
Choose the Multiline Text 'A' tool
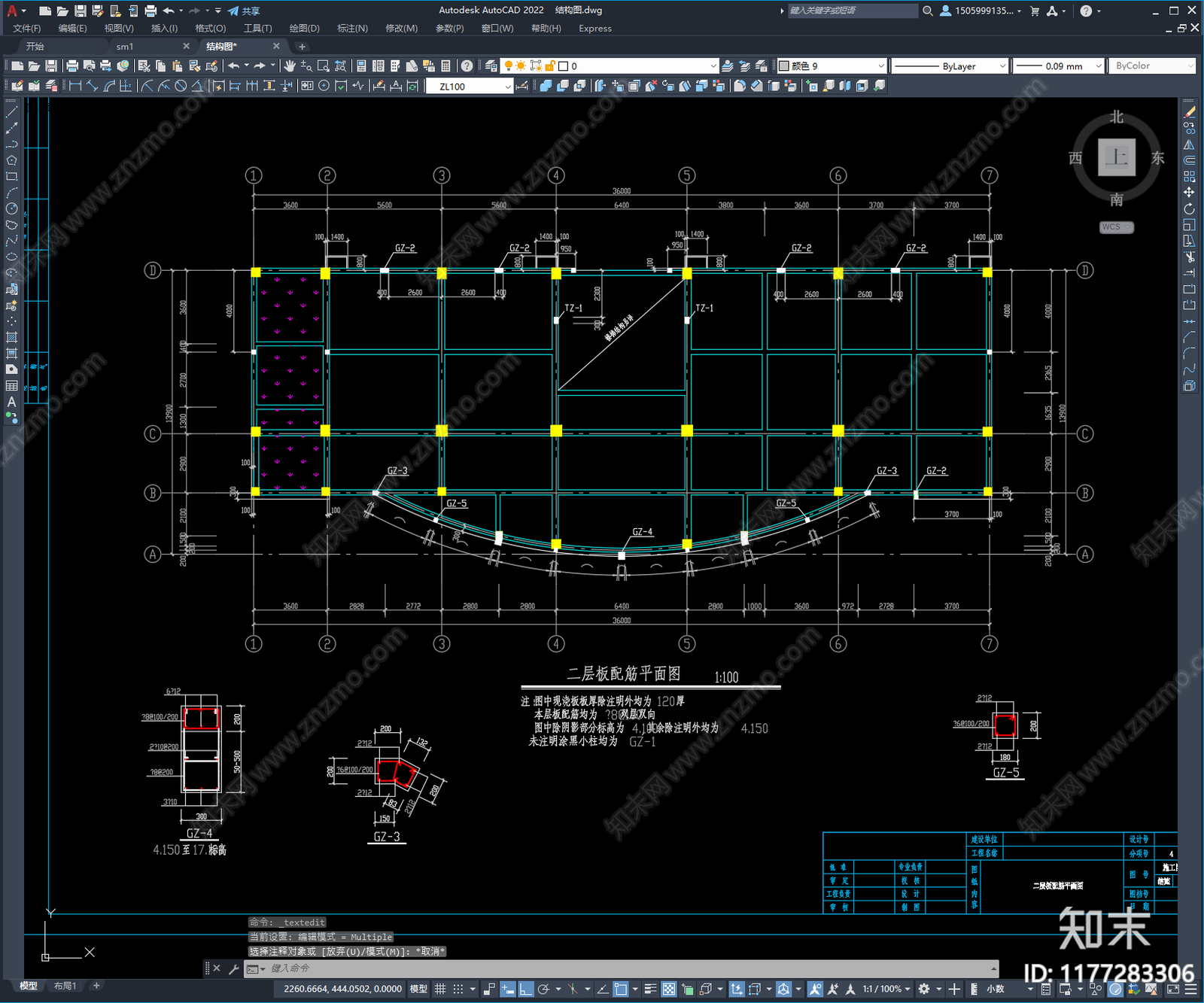tap(11, 402)
